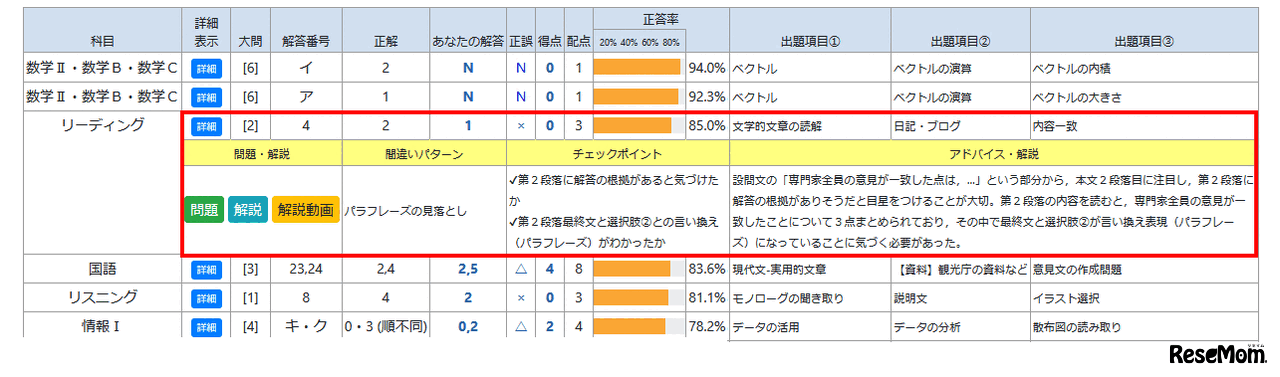The width and height of the screenshot is (1280, 377).
Task: Play the orange 解説動画 button
Action: tap(305, 211)
